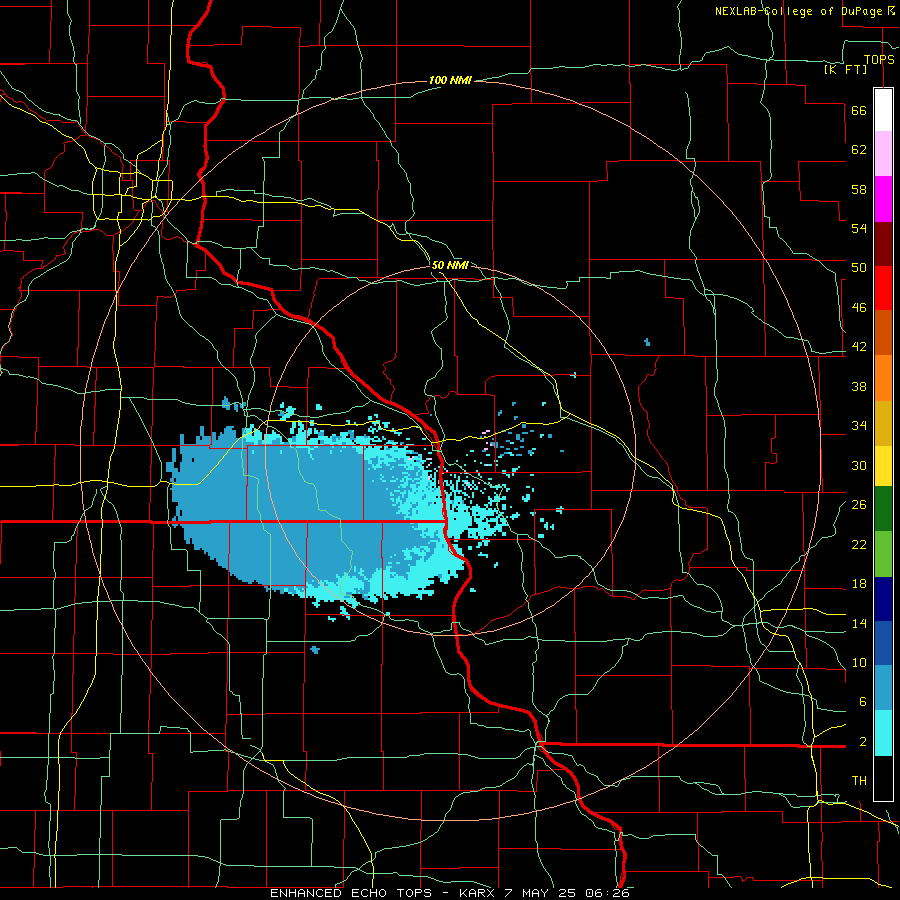Image resolution: width=900 pixels, height=900 pixels.
Task: Click the '66' legend label
Action: (859, 111)
